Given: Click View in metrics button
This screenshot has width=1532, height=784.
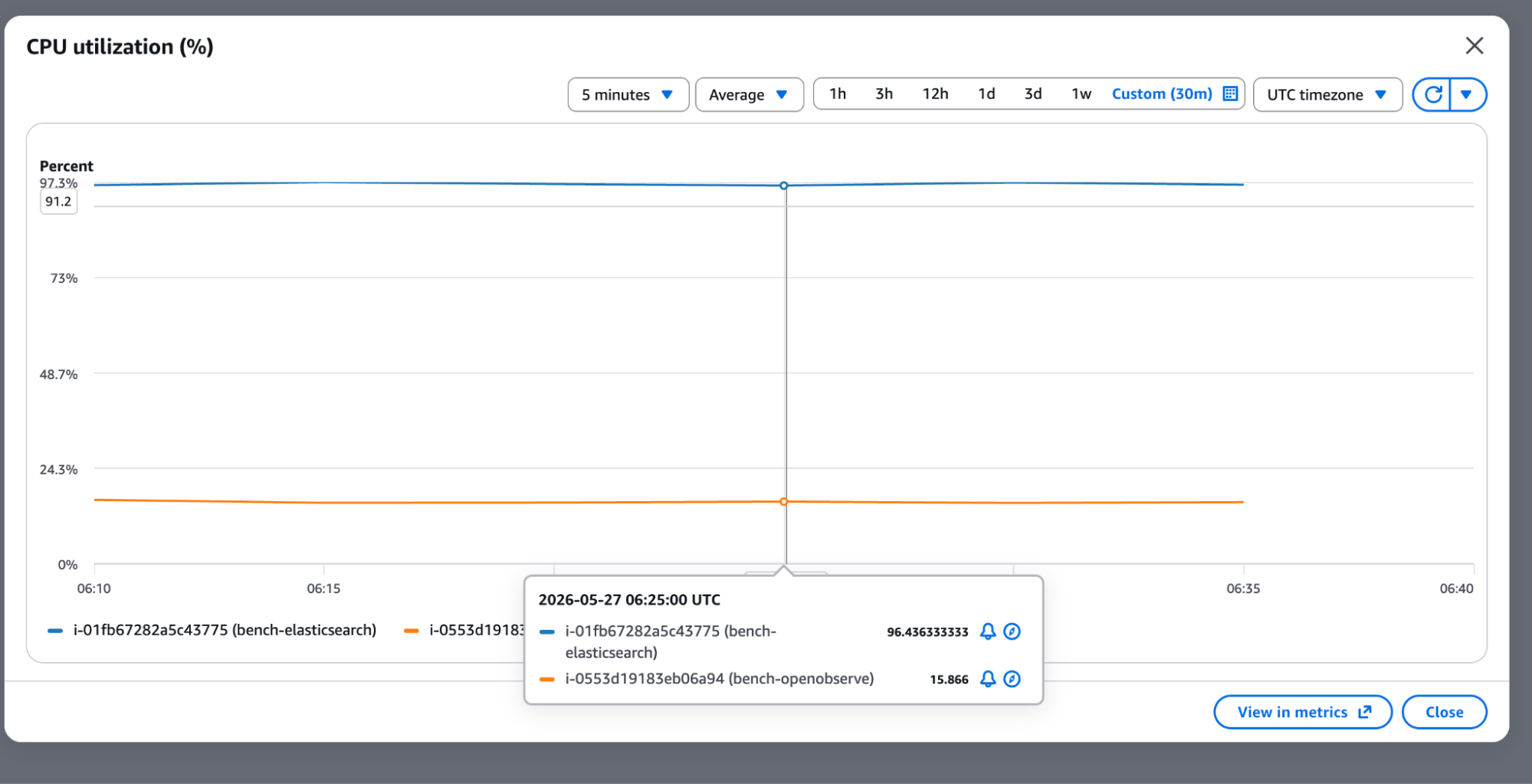Looking at the screenshot, I should 1303,712.
